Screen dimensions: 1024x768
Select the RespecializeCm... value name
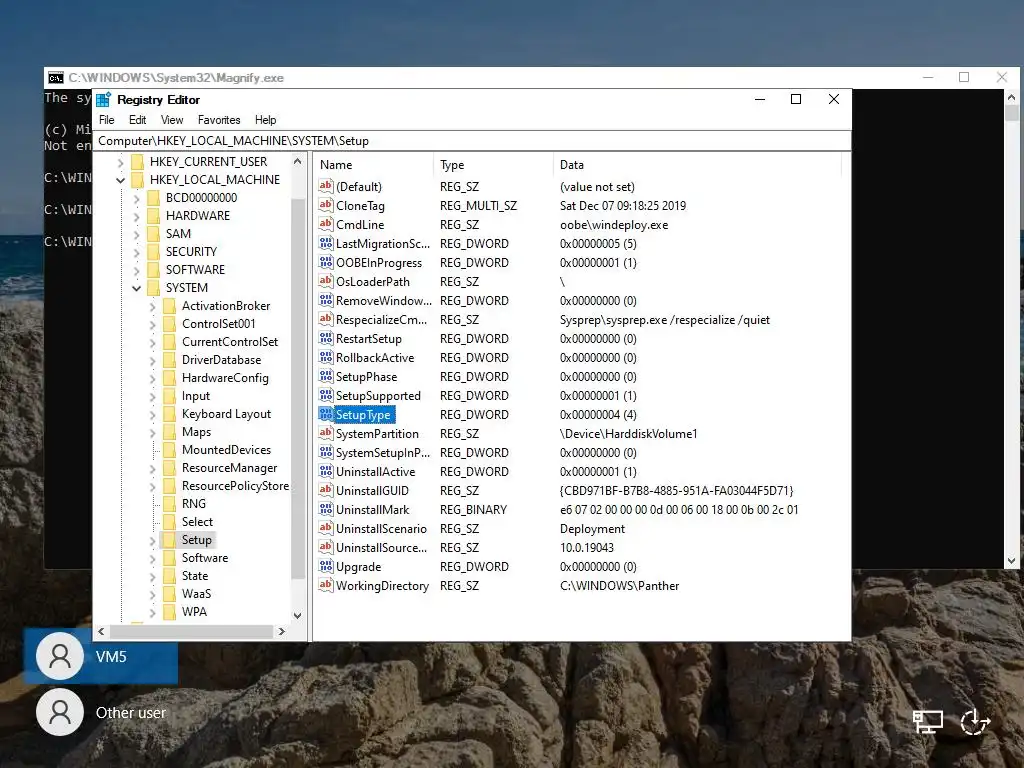pos(381,319)
